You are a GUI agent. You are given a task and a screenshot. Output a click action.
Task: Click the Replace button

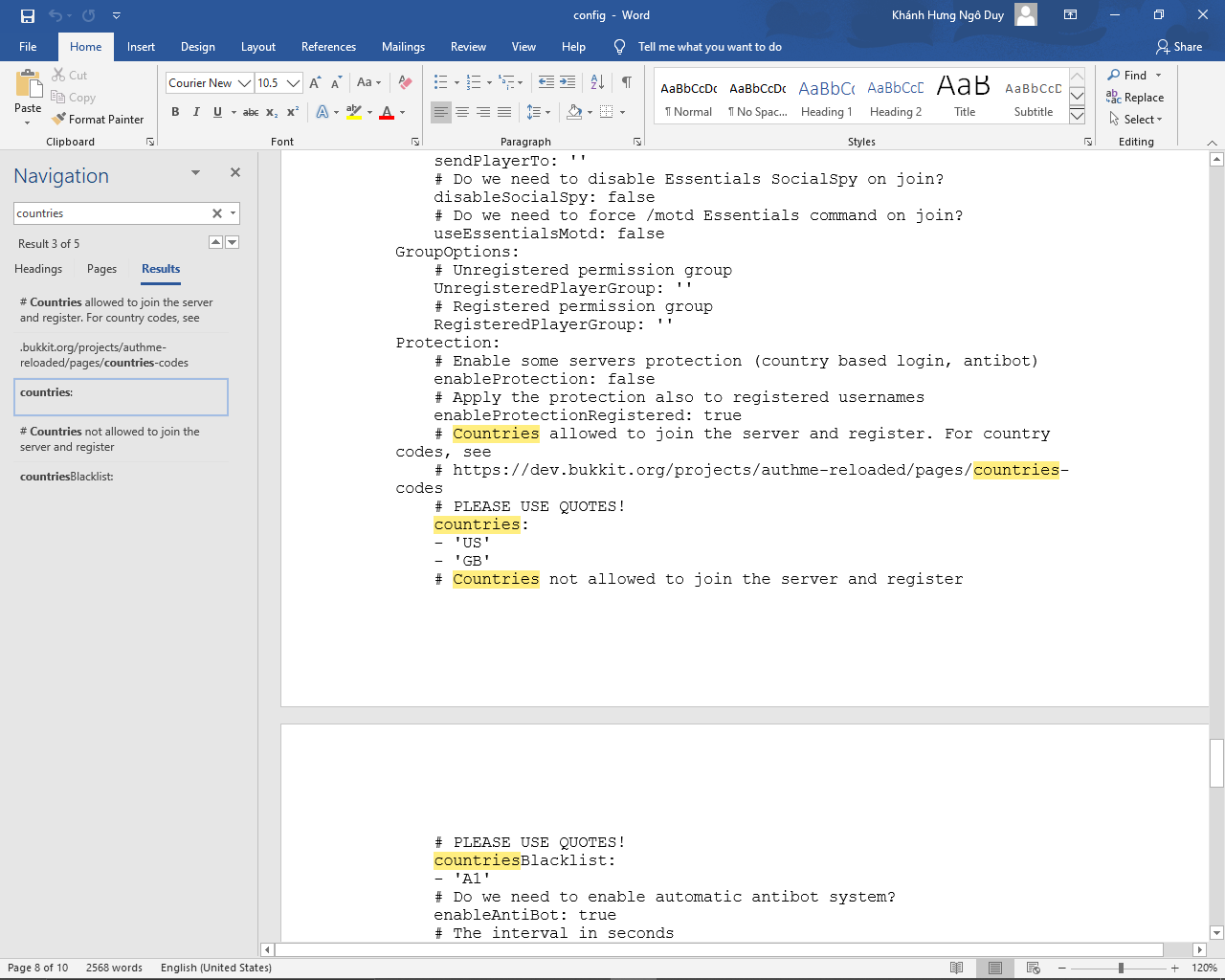1135,98
